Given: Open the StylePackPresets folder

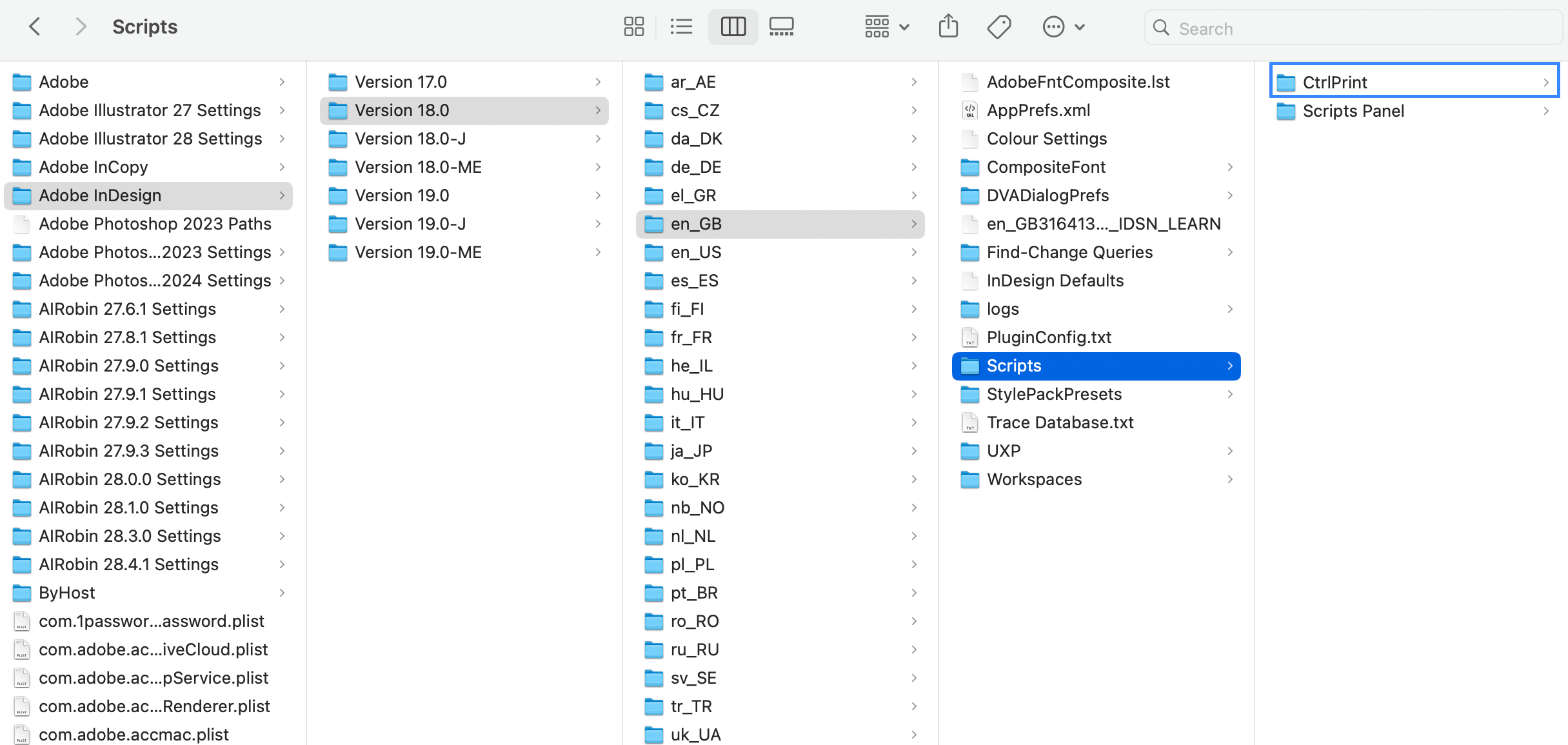Looking at the screenshot, I should pyautogui.click(x=1096, y=394).
